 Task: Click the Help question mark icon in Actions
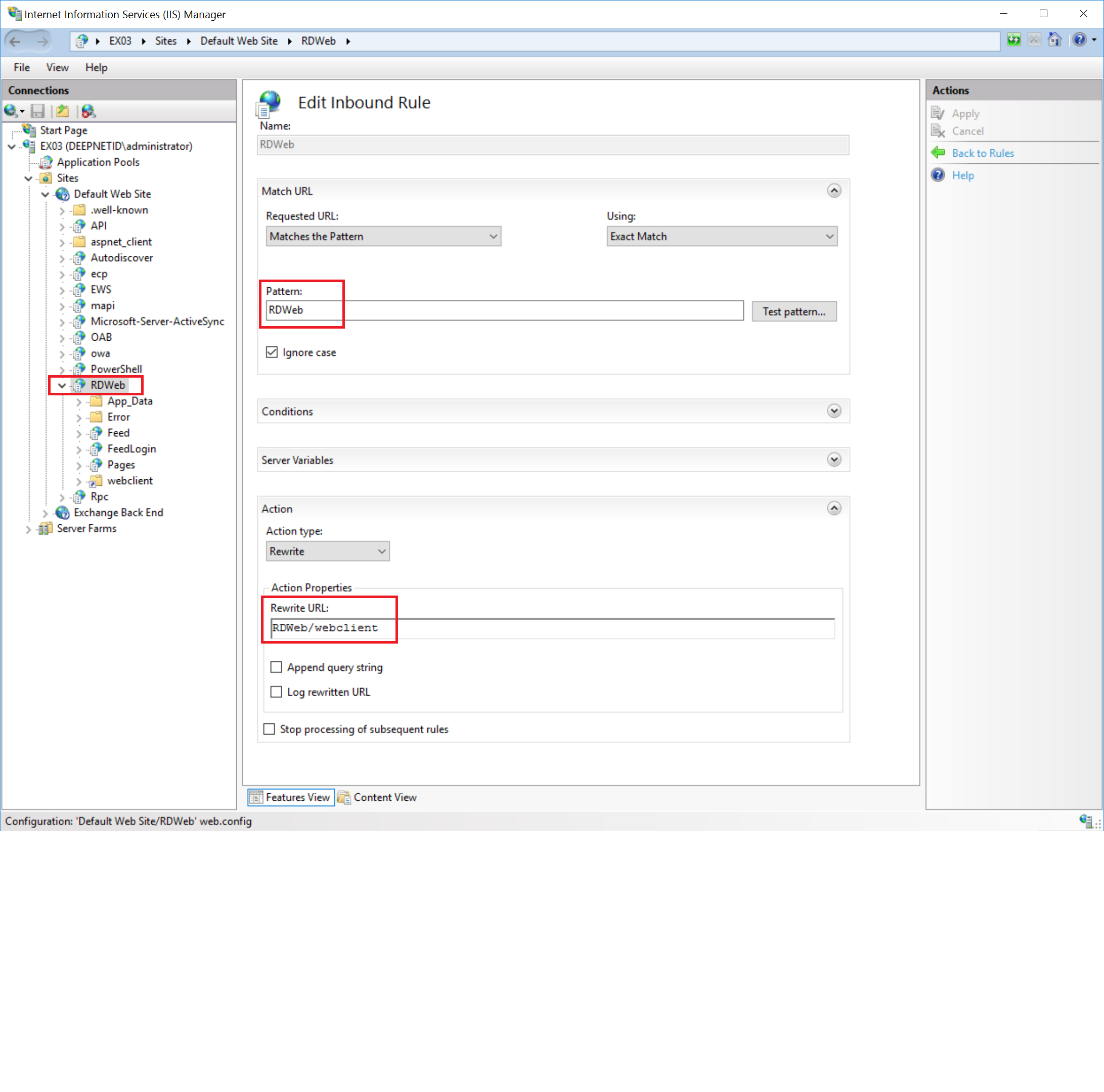click(x=938, y=175)
